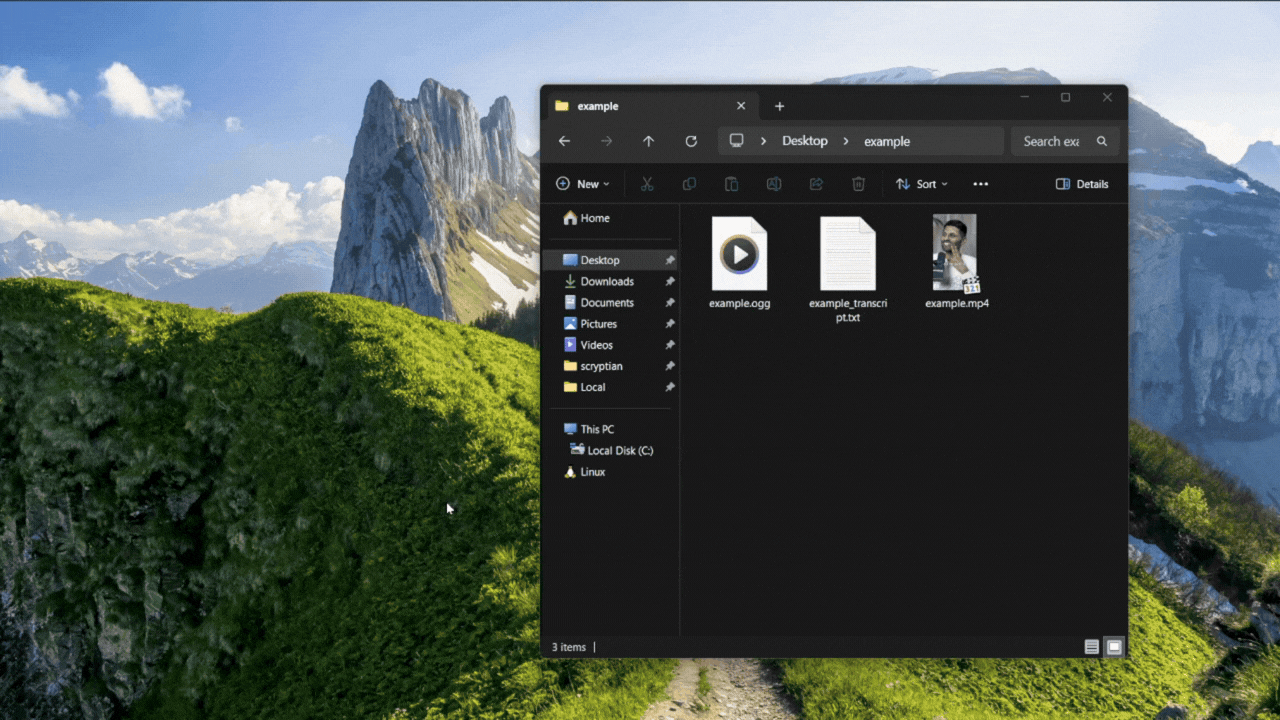Image resolution: width=1280 pixels, height=720 pixels.
Task: Close the example tab
Action: 741,106
